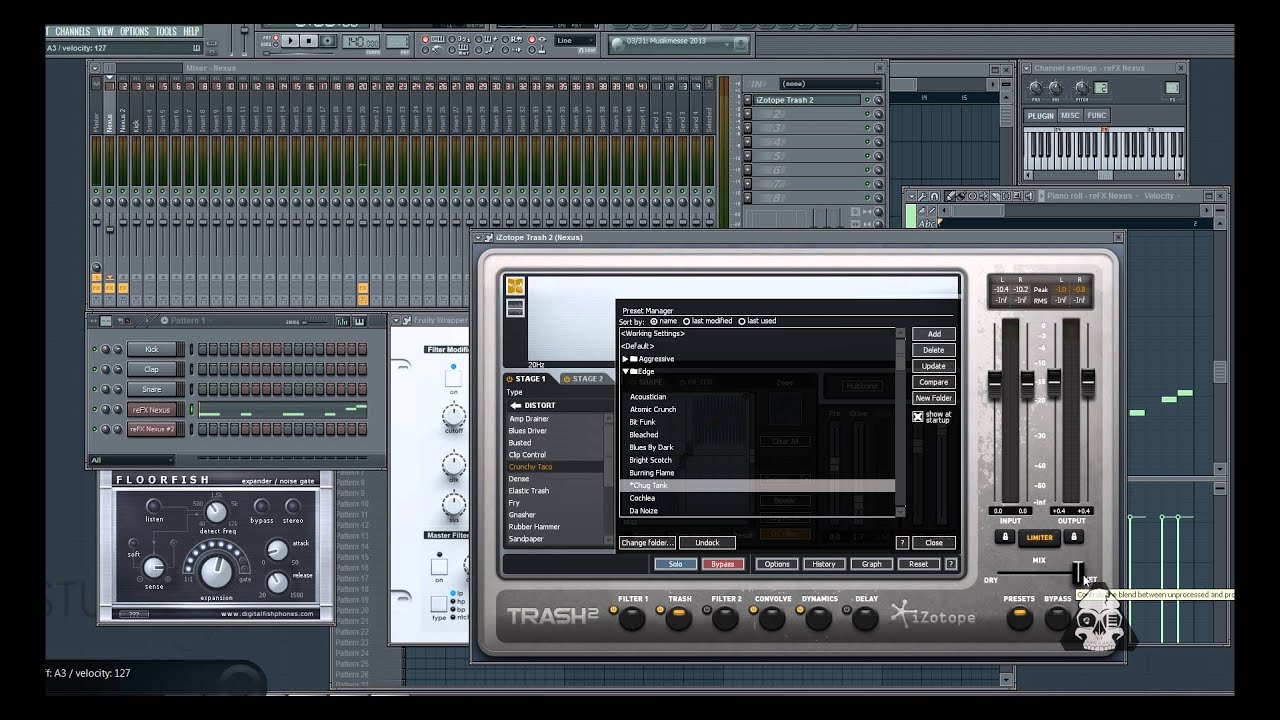Click the Update preset button
1280x720 pixels.
[933, 366]
